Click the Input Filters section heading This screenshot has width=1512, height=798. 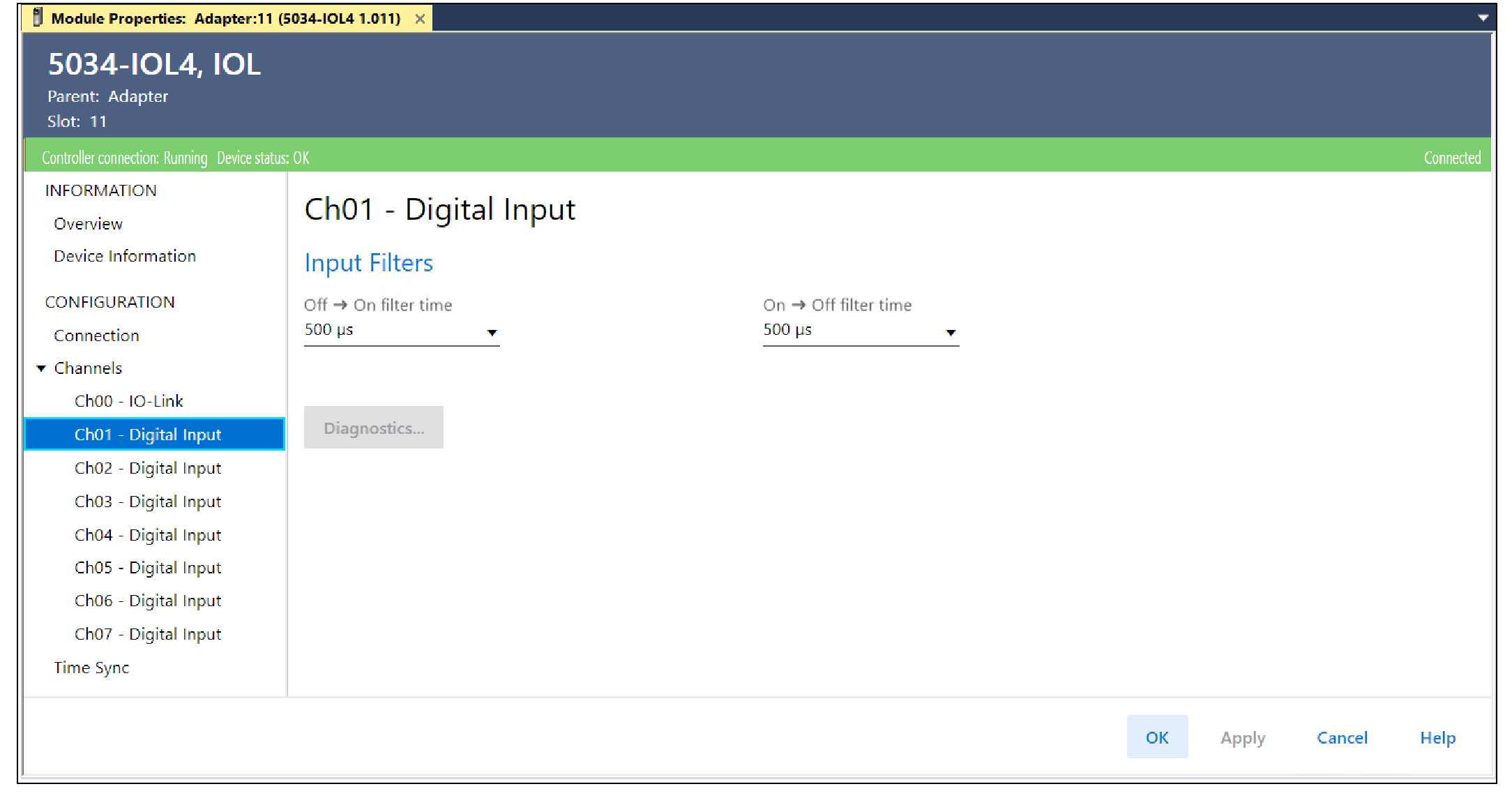(x=369, y=263)
